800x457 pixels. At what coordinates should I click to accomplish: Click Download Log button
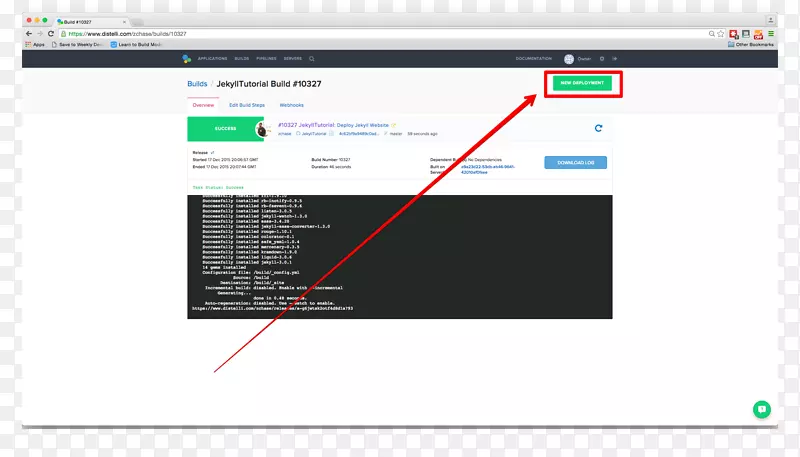576,162
